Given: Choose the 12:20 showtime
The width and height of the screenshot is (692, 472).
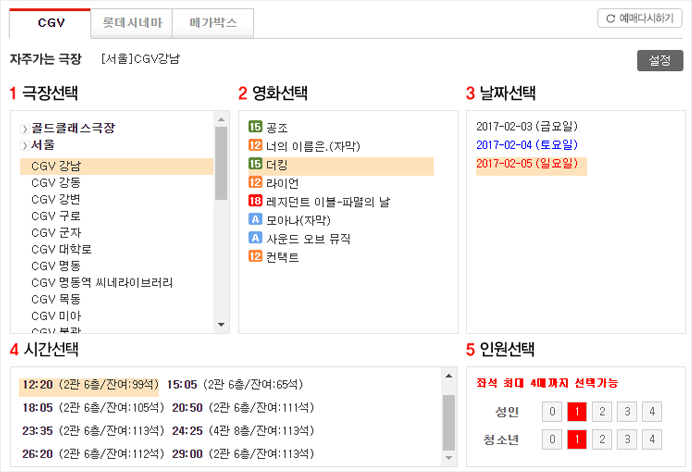Looking at the screenshot, I should 89,385.
